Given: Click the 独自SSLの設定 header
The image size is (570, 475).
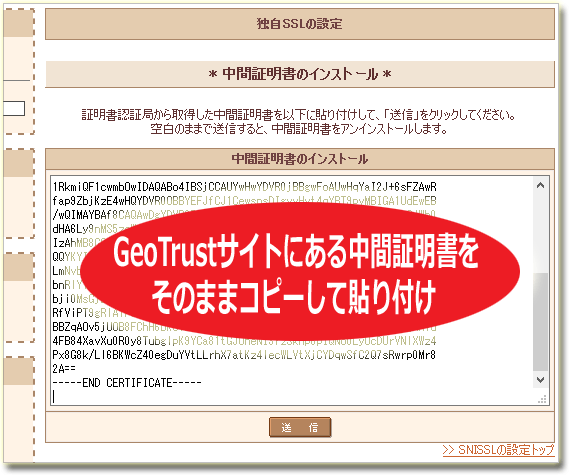Looking at the screenshot, I should [x=300, y=24].
